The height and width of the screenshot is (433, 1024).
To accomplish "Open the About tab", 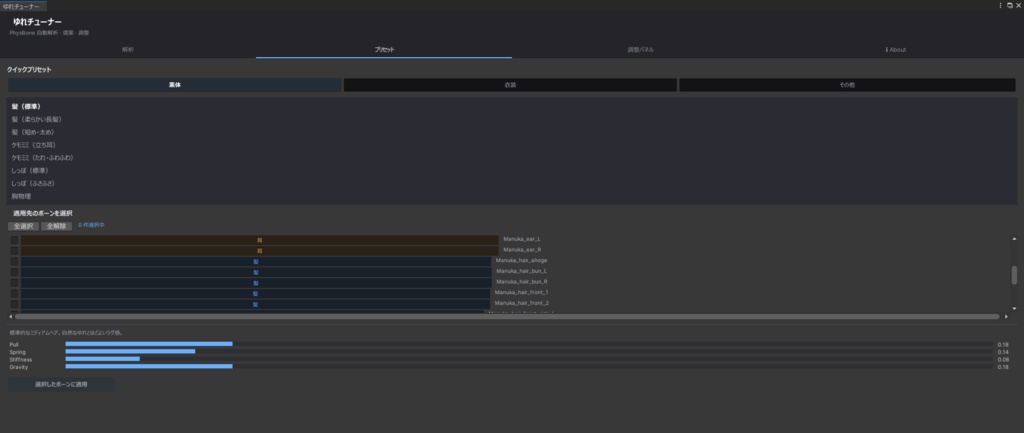I will 896,50.
